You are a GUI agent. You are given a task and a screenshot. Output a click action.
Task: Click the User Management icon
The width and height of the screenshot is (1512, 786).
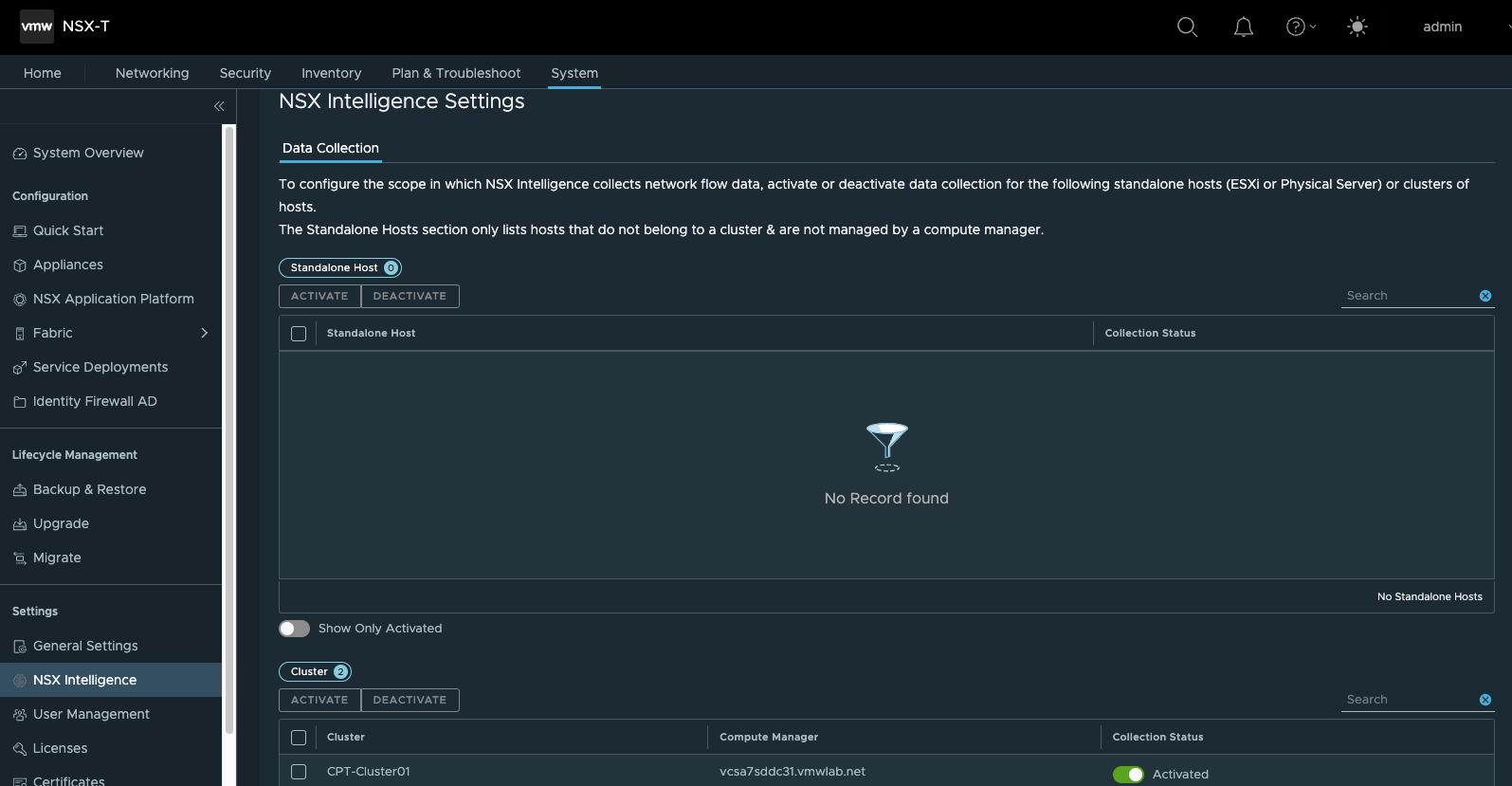[x=19, y=715]
